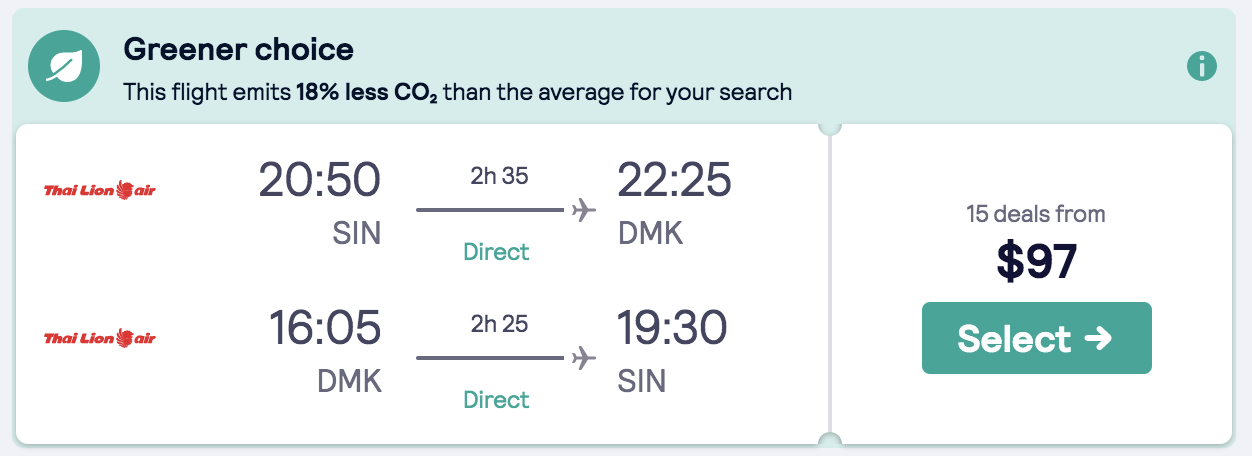The height and width of the screenshot is (456, 1252).
Task: Click the 18% less CO₂ emissions text
Action: (x=366, y=93)
